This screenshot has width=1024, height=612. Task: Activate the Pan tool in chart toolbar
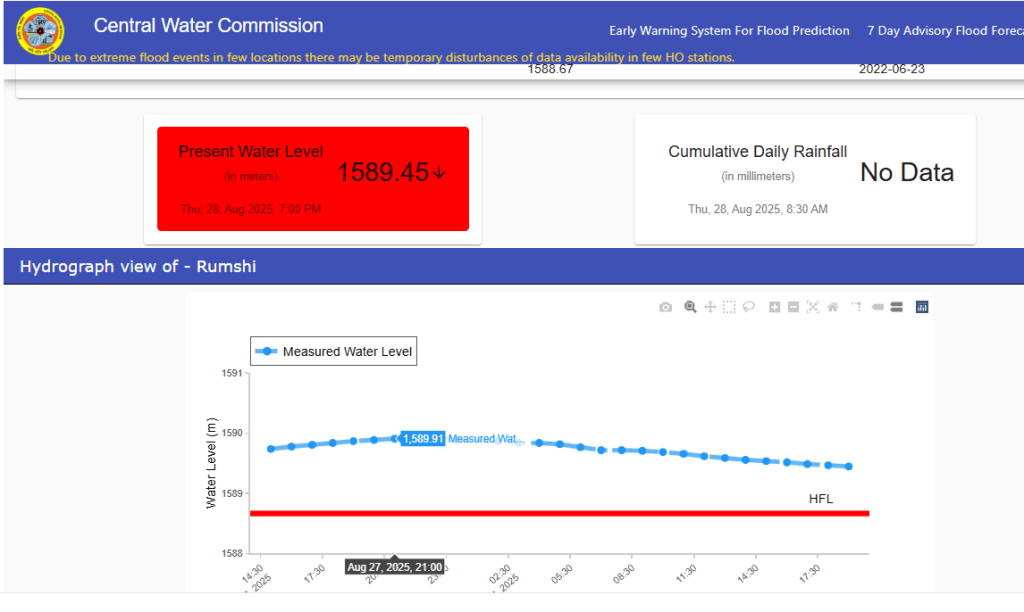coord(710,307)
